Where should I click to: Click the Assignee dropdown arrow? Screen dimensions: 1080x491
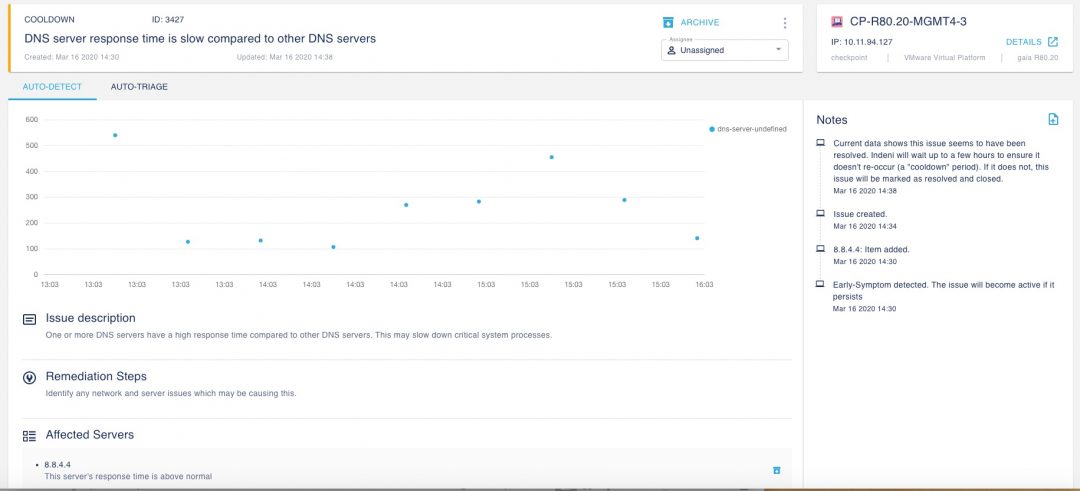click(778, 50)
